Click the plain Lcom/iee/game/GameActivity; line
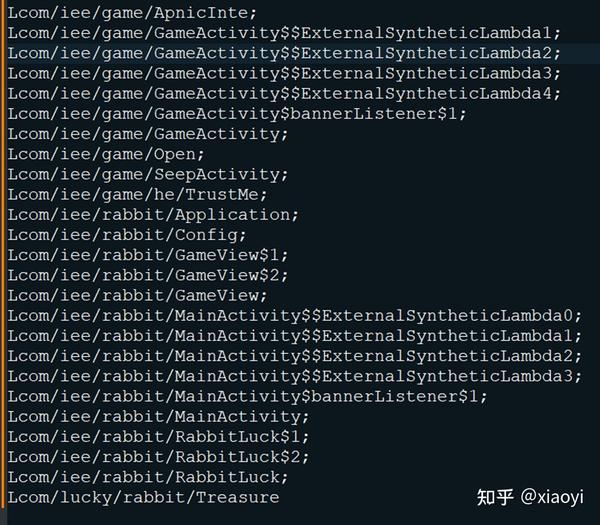Screen dimensions: 600x525 coord(147,134)
